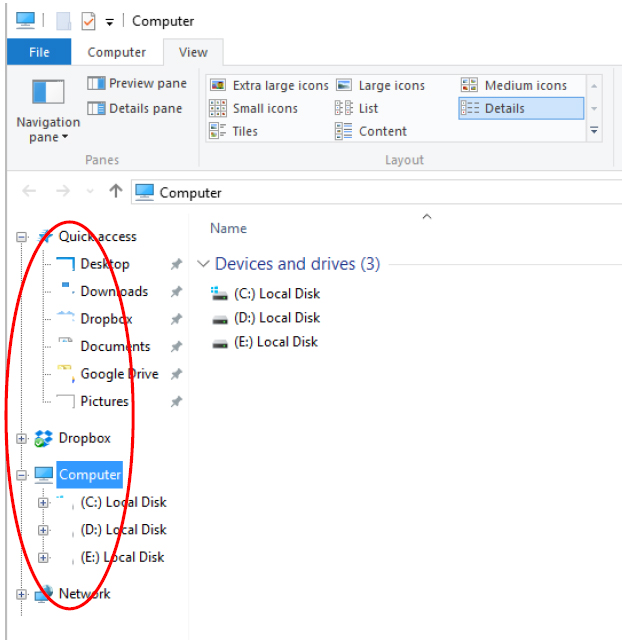The image size is (622, 640).
Task: Open Google Drive in Quick access
Action: 119,374
